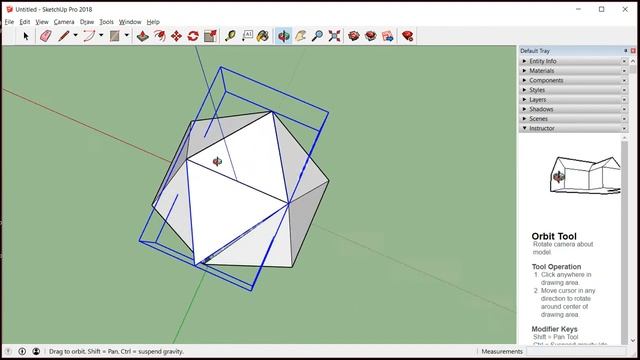Click the credits status bar icon
This screenshot has height=360, width=640.
22,351
